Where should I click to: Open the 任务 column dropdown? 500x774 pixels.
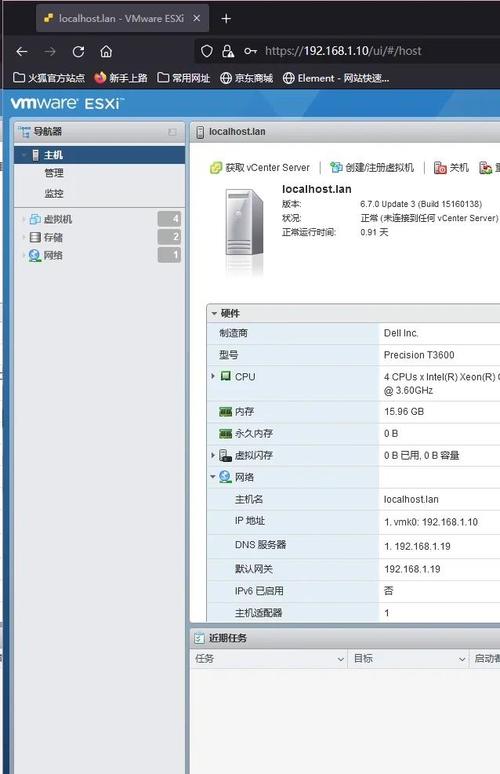340,659
